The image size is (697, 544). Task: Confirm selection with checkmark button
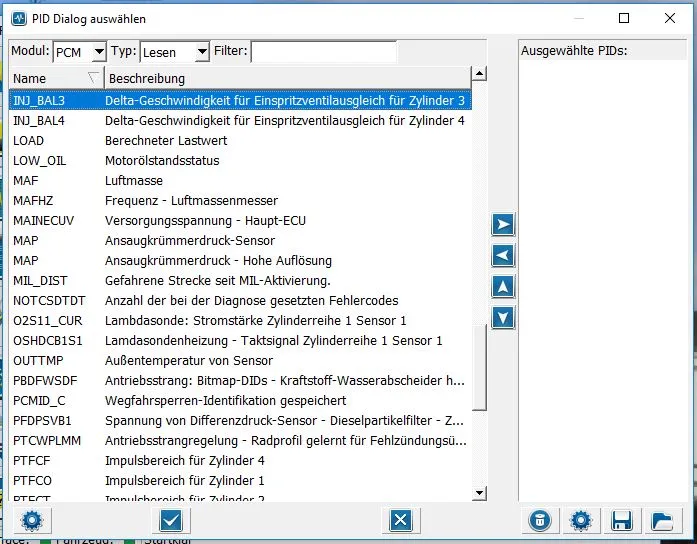pos(169,520)
